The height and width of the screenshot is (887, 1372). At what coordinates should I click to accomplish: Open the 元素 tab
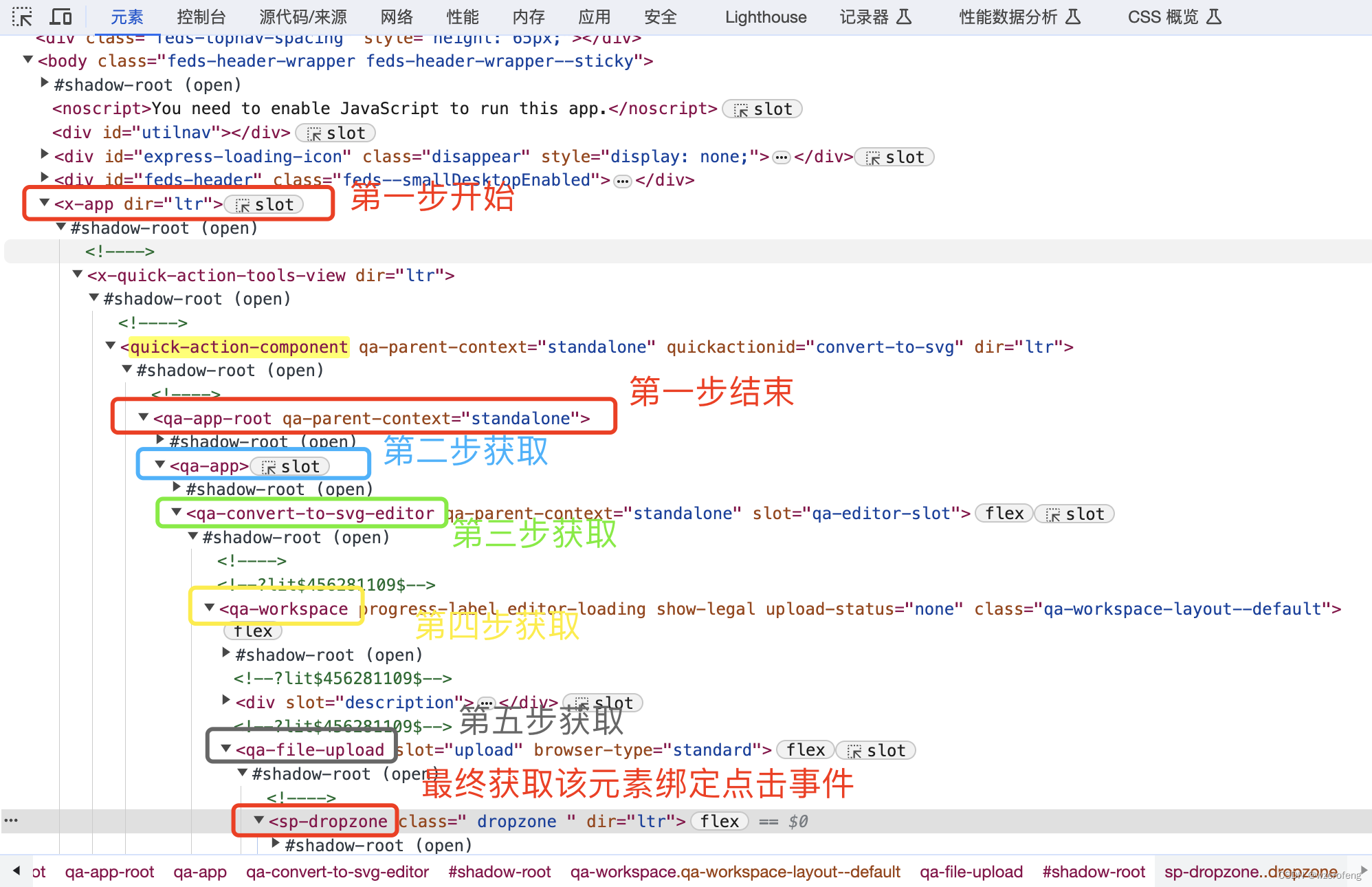(127, 17)
